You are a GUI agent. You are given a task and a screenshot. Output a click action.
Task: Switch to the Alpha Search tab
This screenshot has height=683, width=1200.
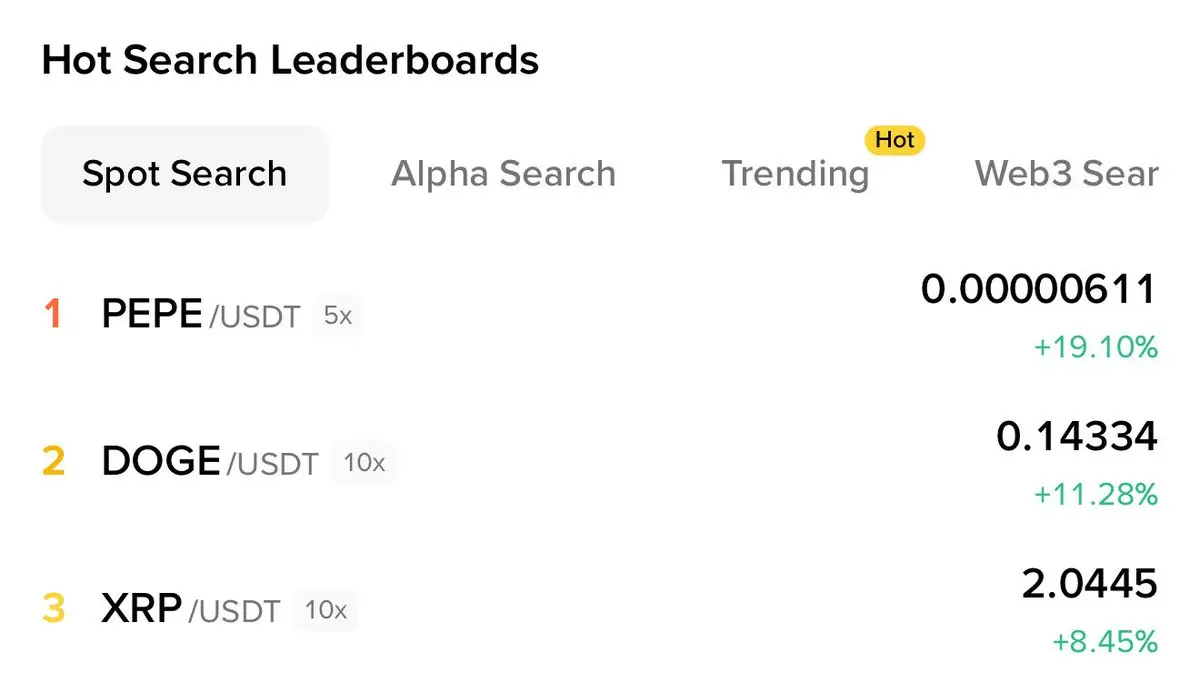click(503, 174)
